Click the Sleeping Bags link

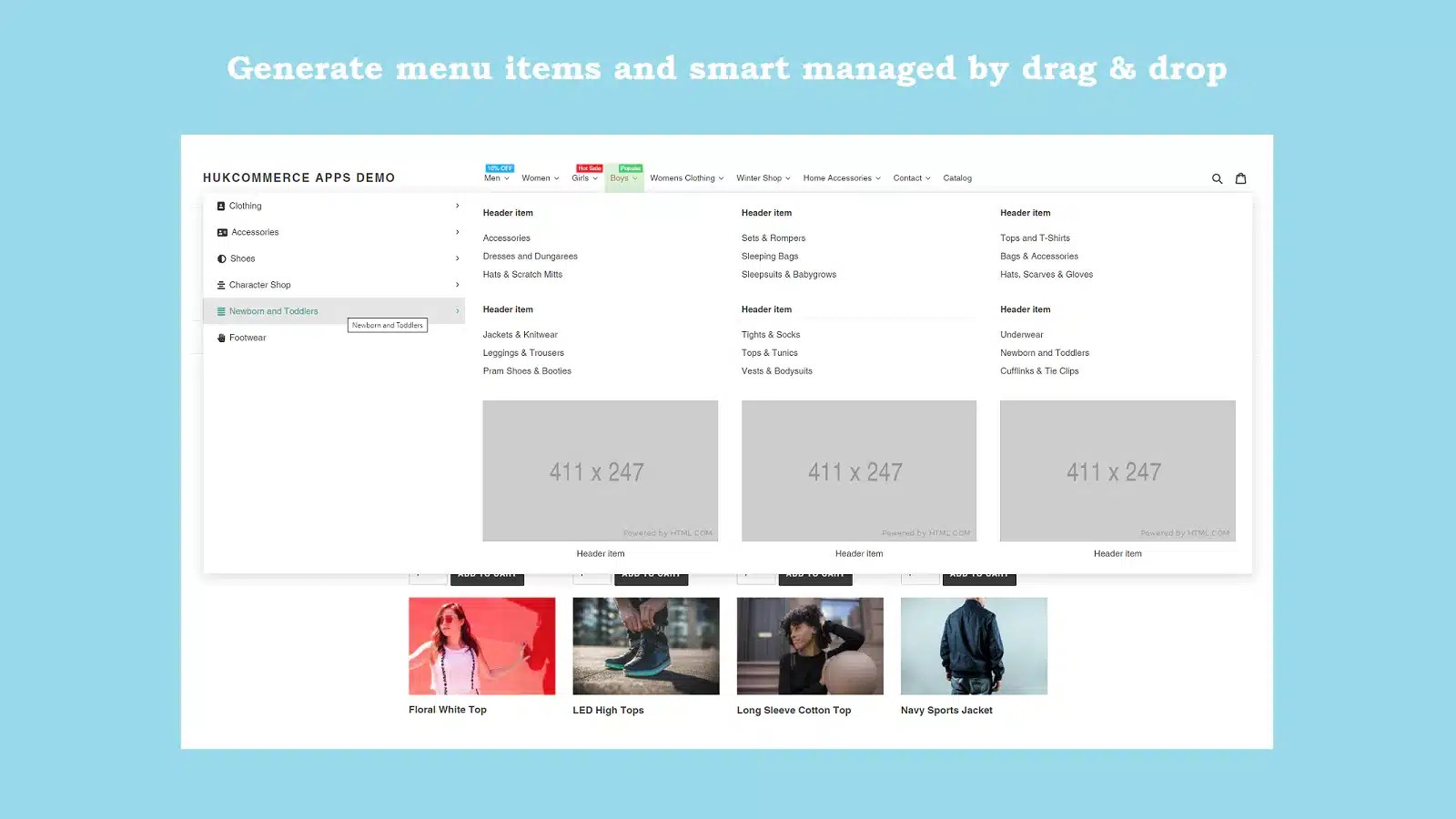coord(770,256)
